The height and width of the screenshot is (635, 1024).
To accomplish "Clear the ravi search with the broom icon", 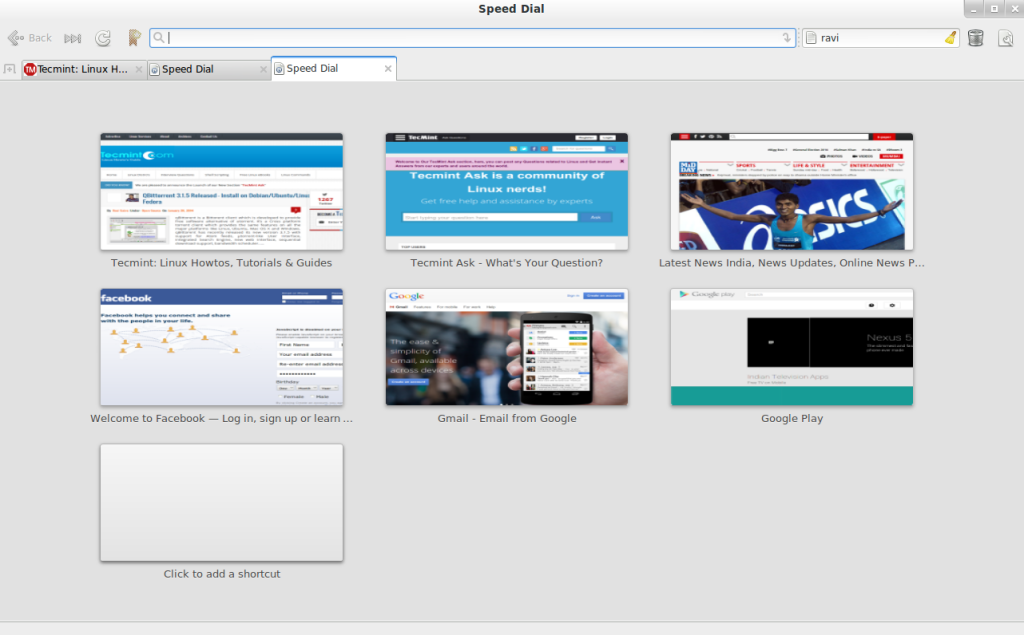I will [x=950, y=38].
